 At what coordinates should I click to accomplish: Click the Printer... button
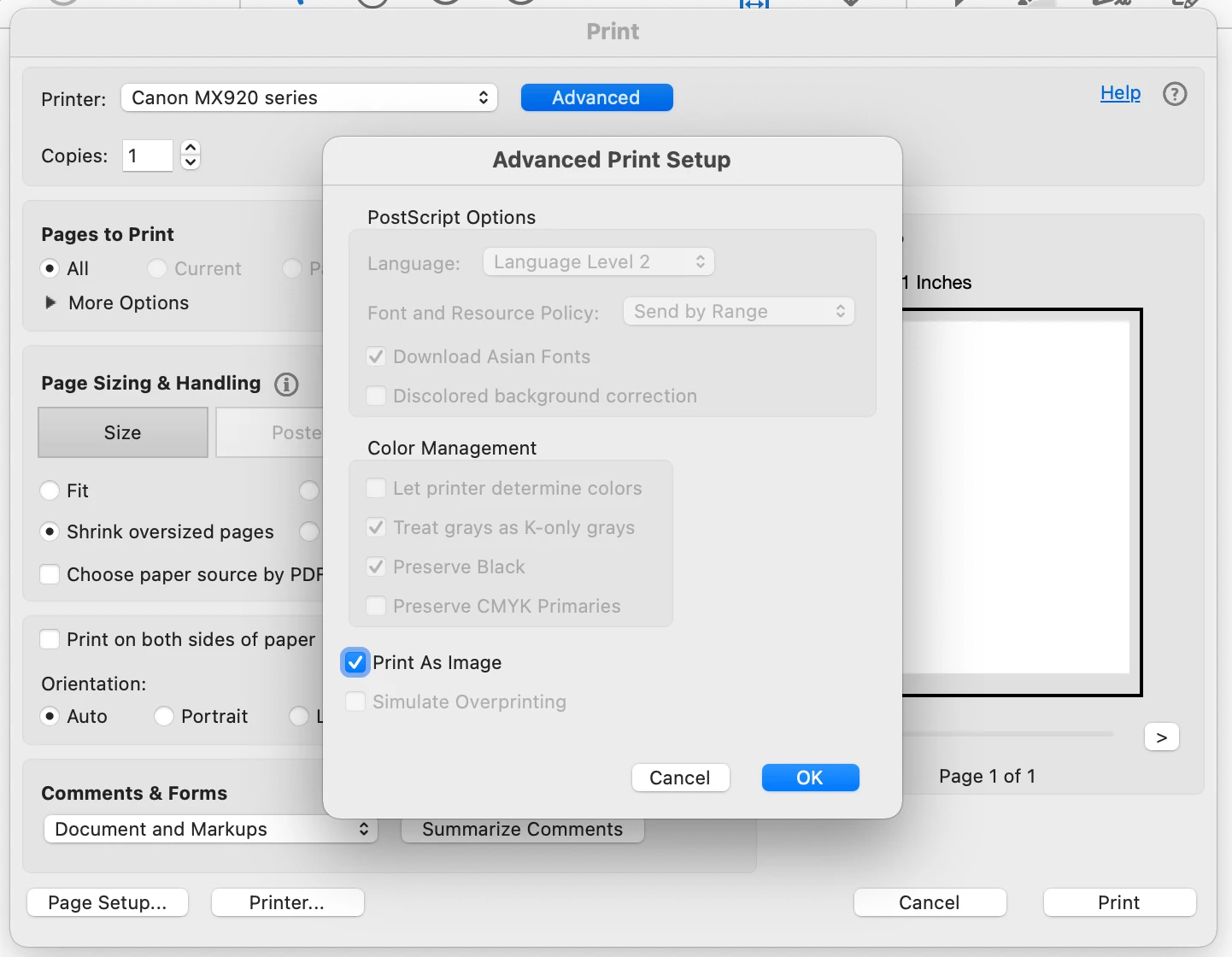(x=287, y=902)
